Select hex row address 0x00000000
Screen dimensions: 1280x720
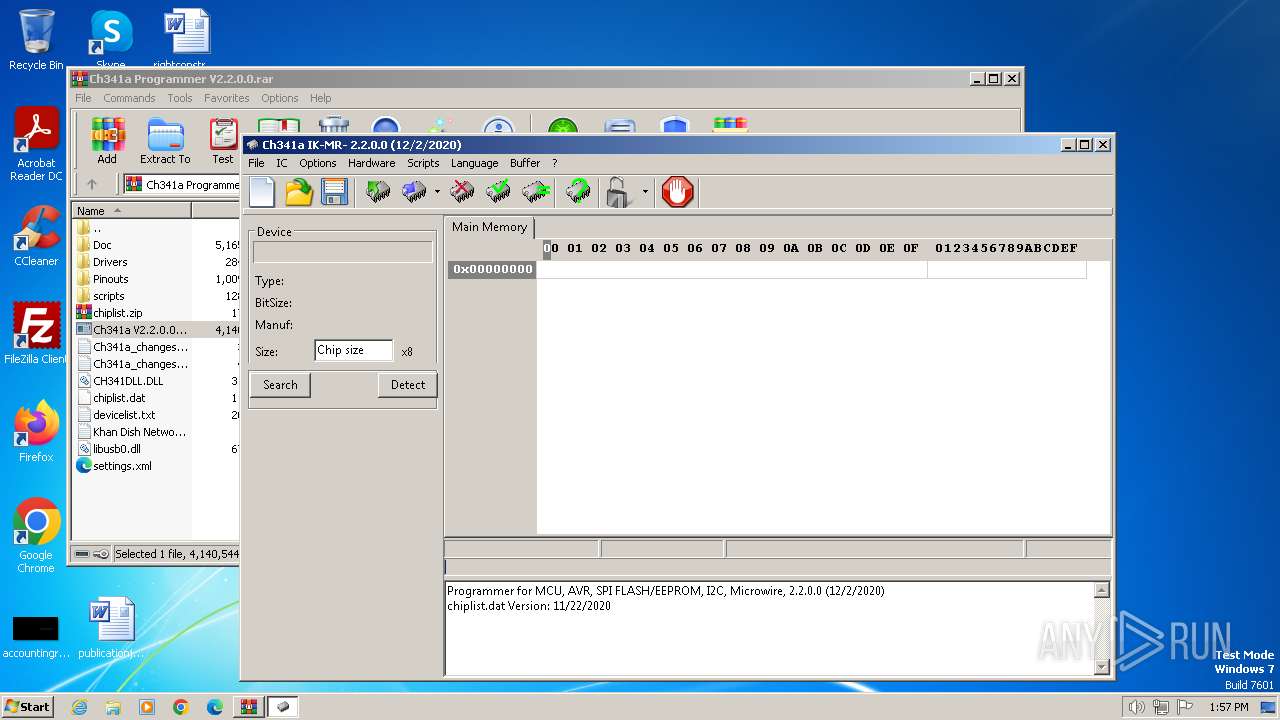tap(492, 269)
